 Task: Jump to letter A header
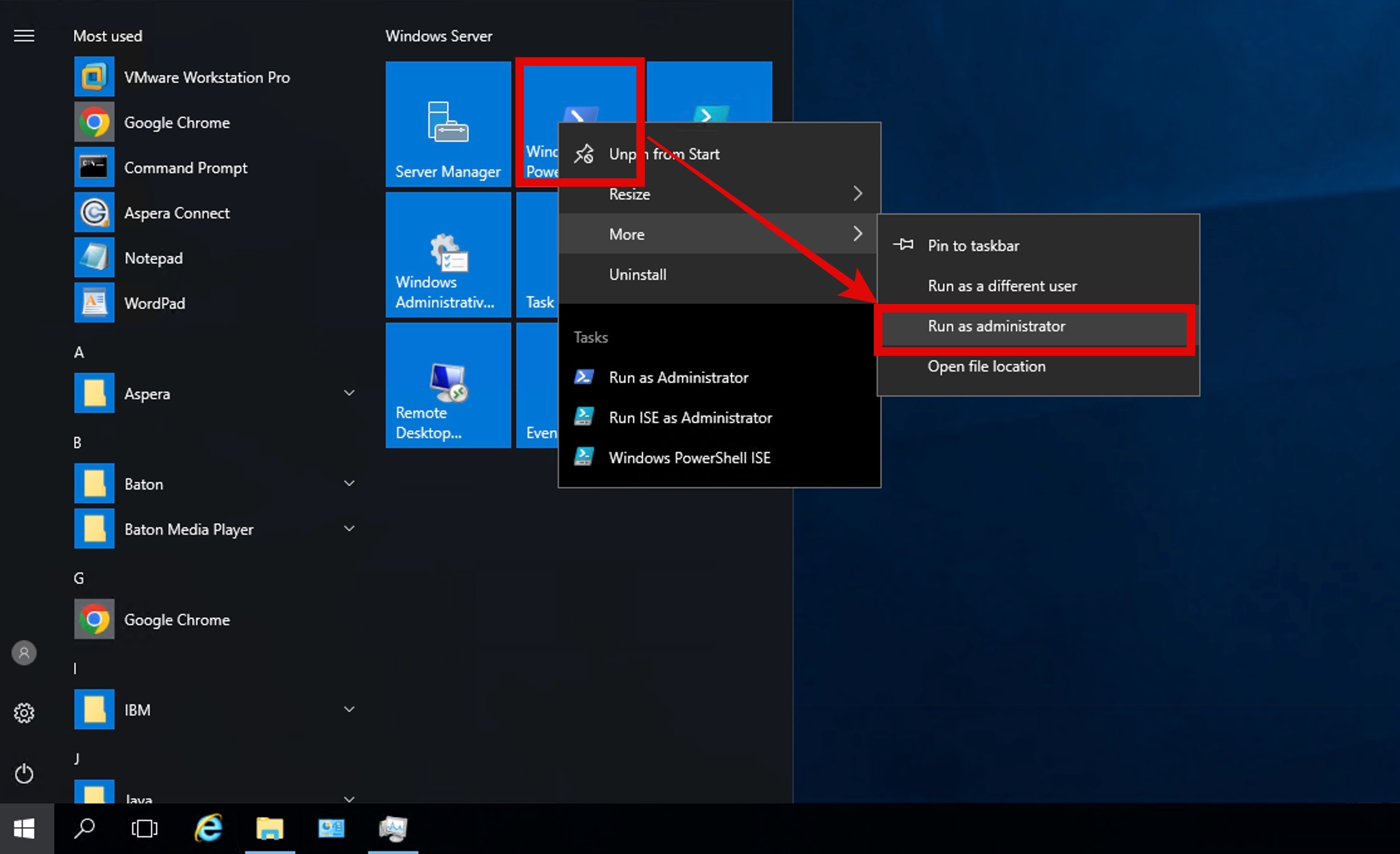[x=79, y=352]
